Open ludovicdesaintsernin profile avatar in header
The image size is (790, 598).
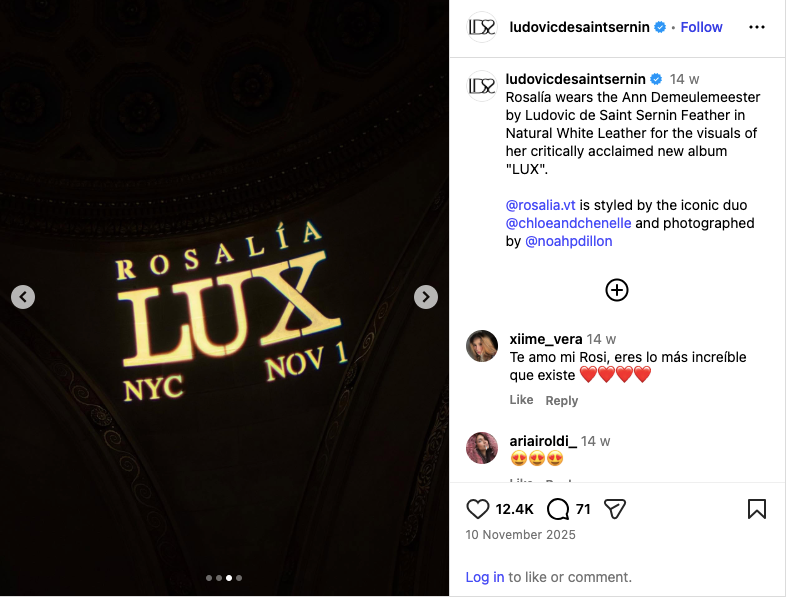pyautogui.click(x=482, y=27)
